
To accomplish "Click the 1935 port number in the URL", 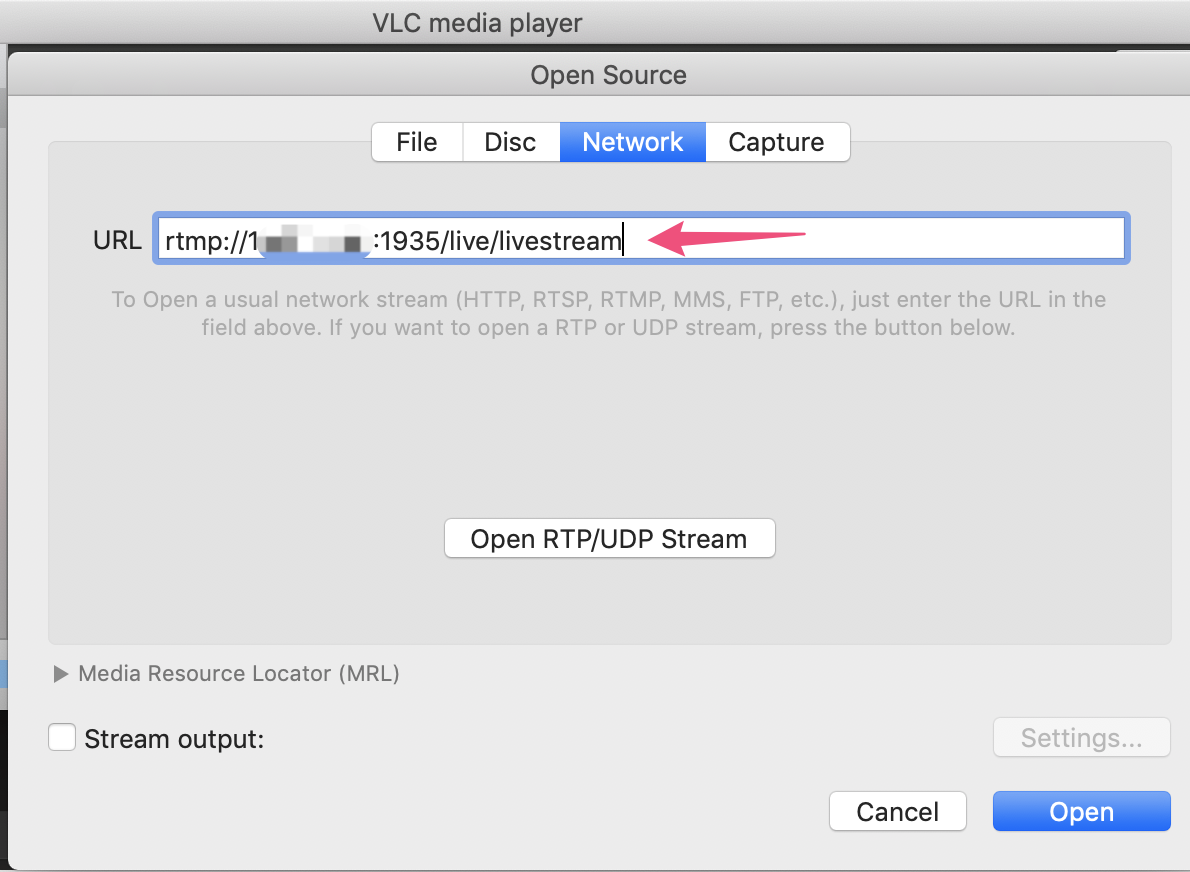I will point(410,241).
